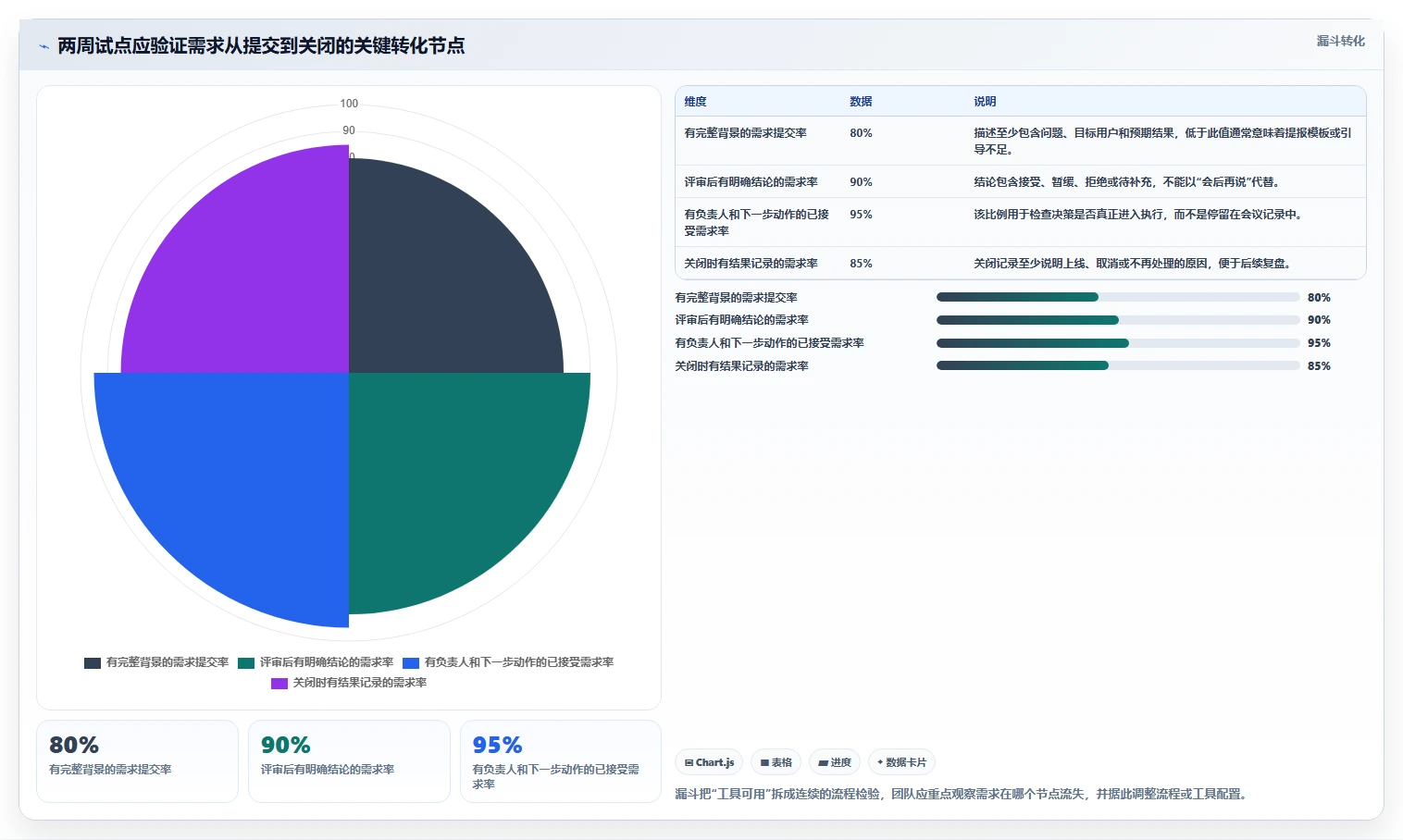The image size is (1403, 840).
Task: Click the Chart.js tag
Action: tap(709, 762)
